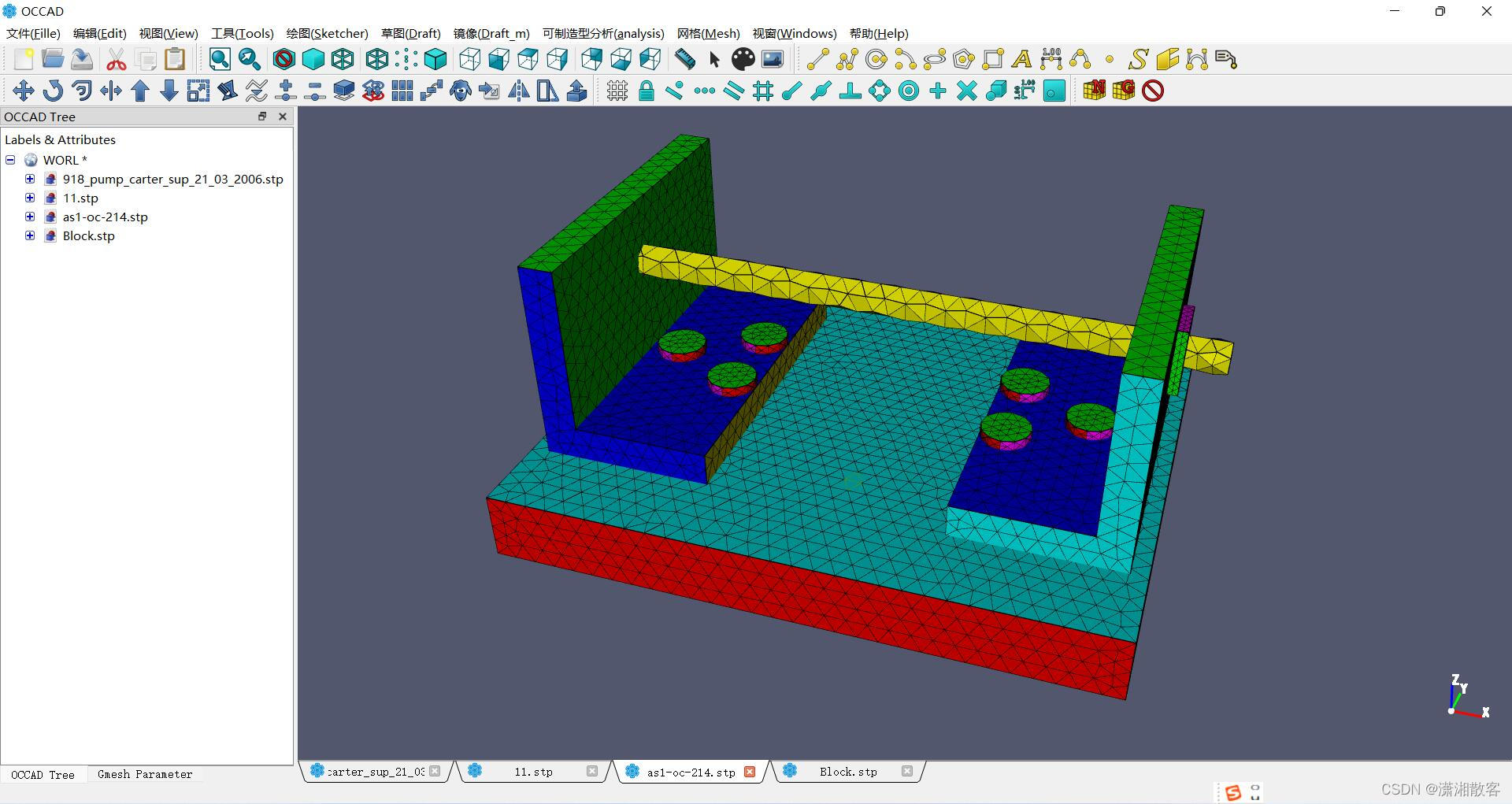Click the mesh cube N icon
The width and height of the screenshot is (1512, 804).
tap(1094, 91)
